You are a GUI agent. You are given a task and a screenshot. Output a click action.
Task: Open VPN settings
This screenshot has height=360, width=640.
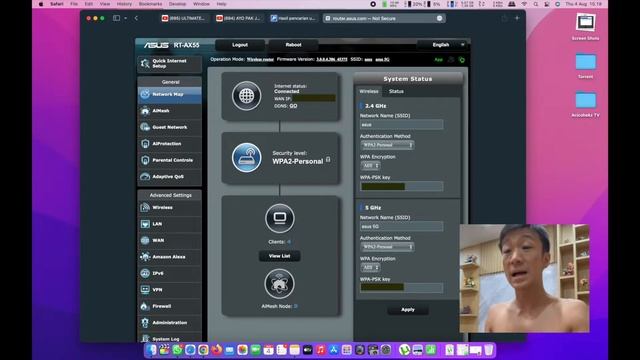tap(169, 290)
